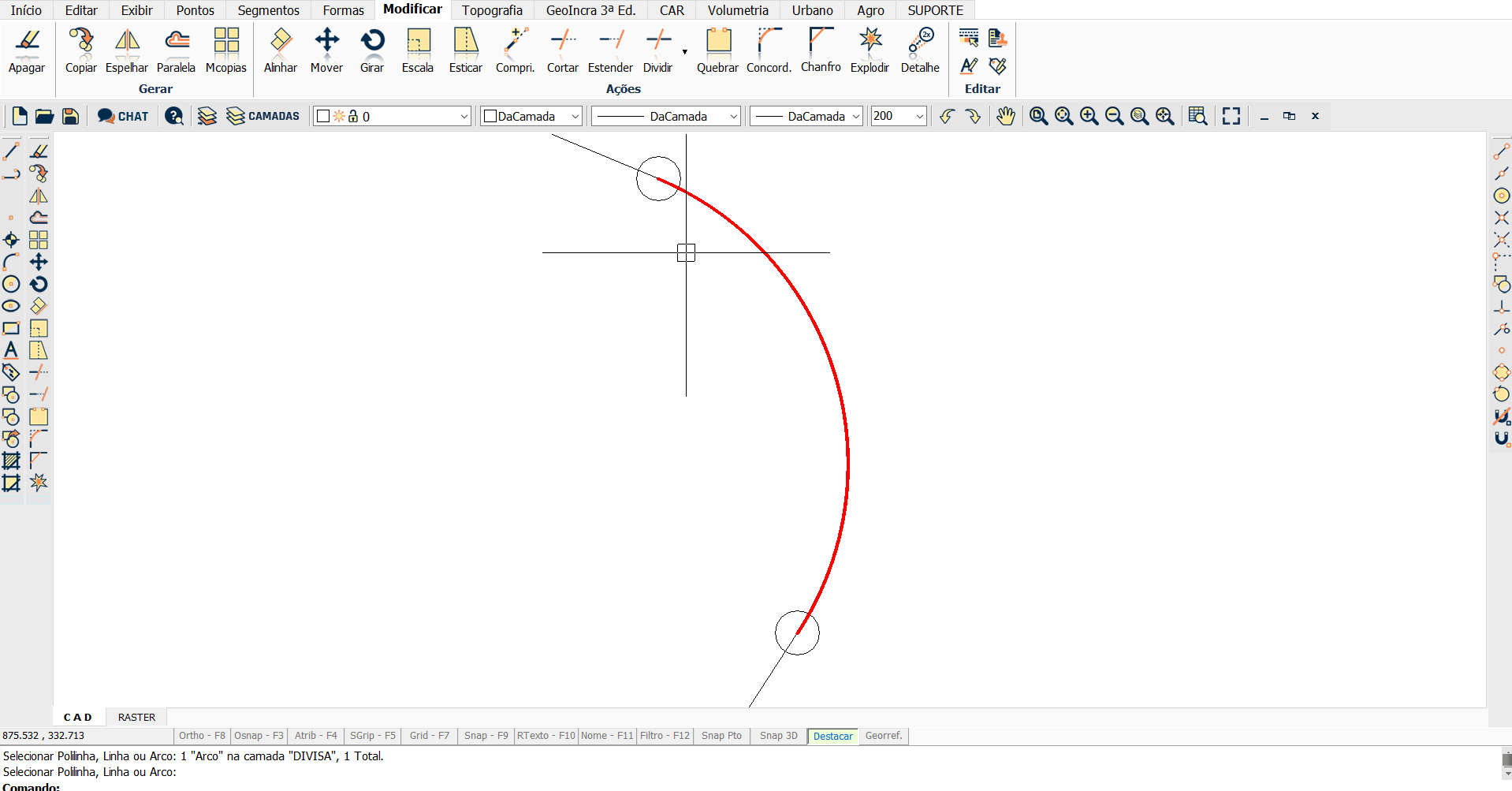Click the CAMADAS layers button

point(263,117)
